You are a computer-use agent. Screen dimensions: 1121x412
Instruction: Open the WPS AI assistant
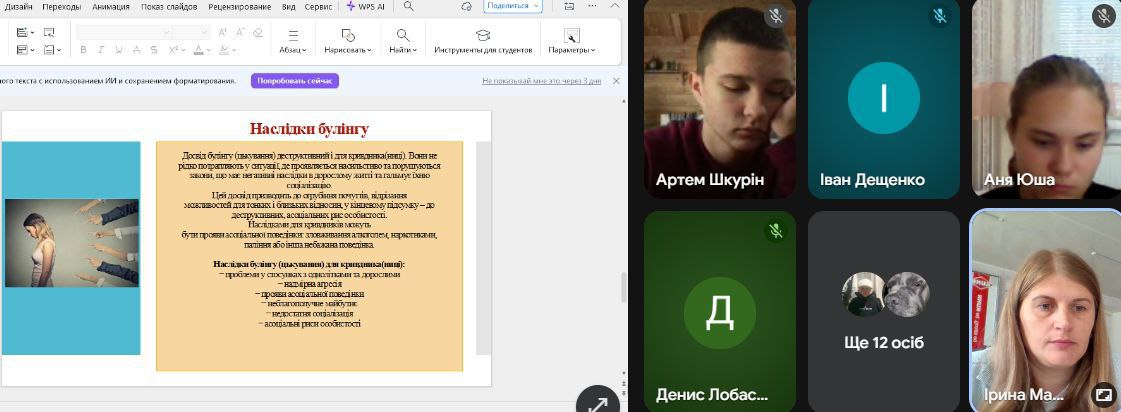(366, 6)
